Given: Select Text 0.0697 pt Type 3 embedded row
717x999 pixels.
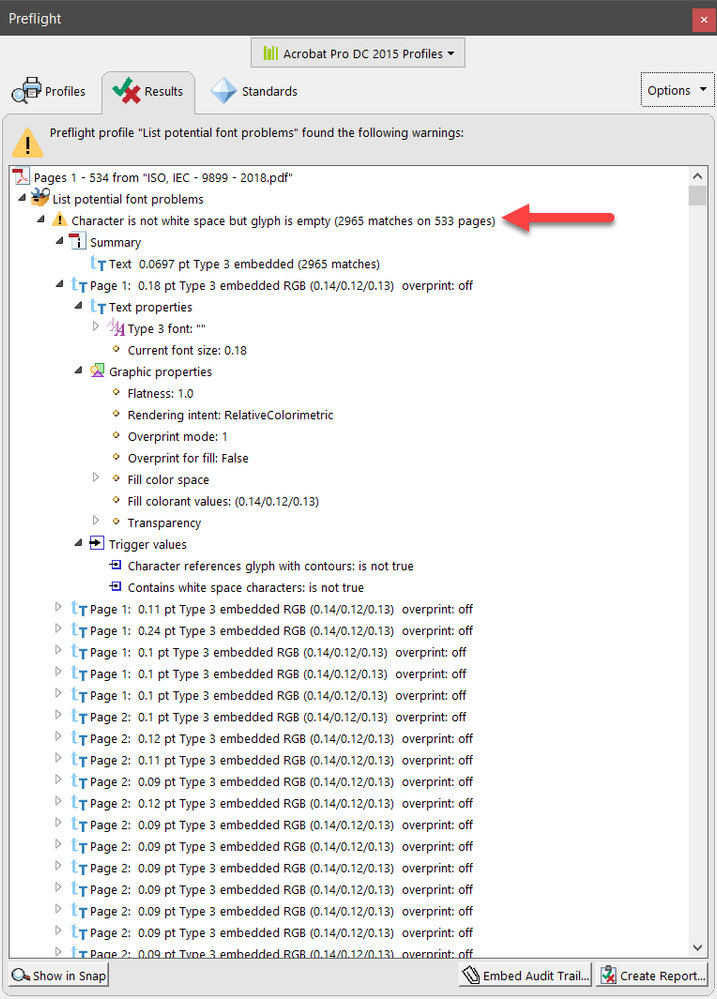Looking at the screenshot, I should (244, 264).
